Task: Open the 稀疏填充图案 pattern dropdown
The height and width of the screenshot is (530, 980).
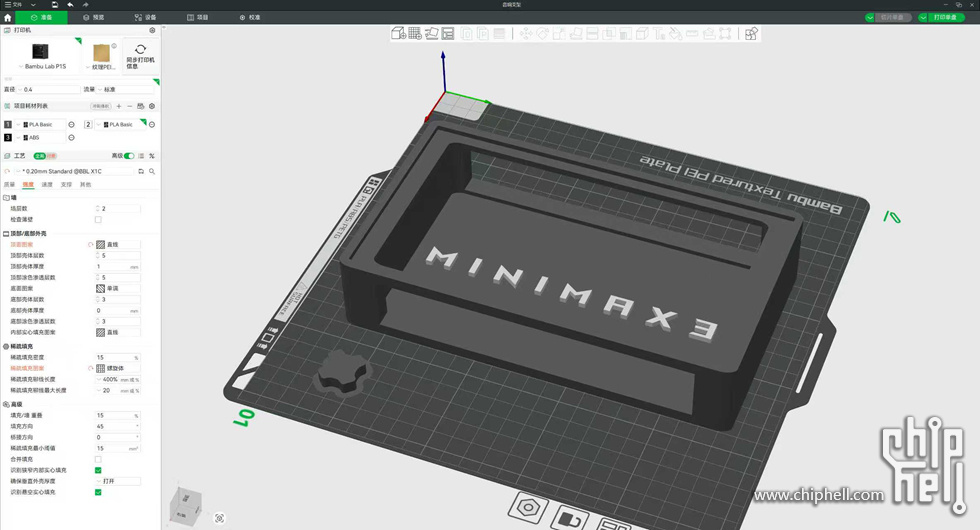Action: pyautogui.click(x=118, y=368)
